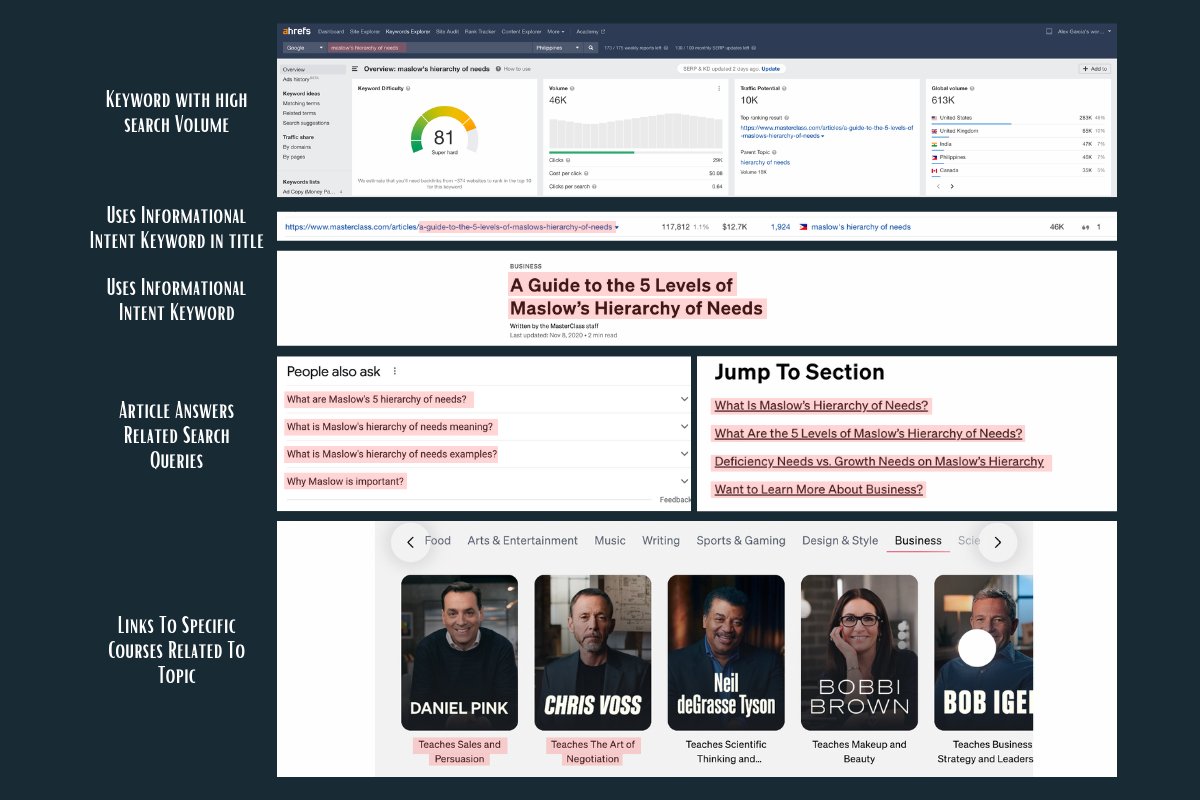Click the Clicks info icon in Volume card

point(567,160)
